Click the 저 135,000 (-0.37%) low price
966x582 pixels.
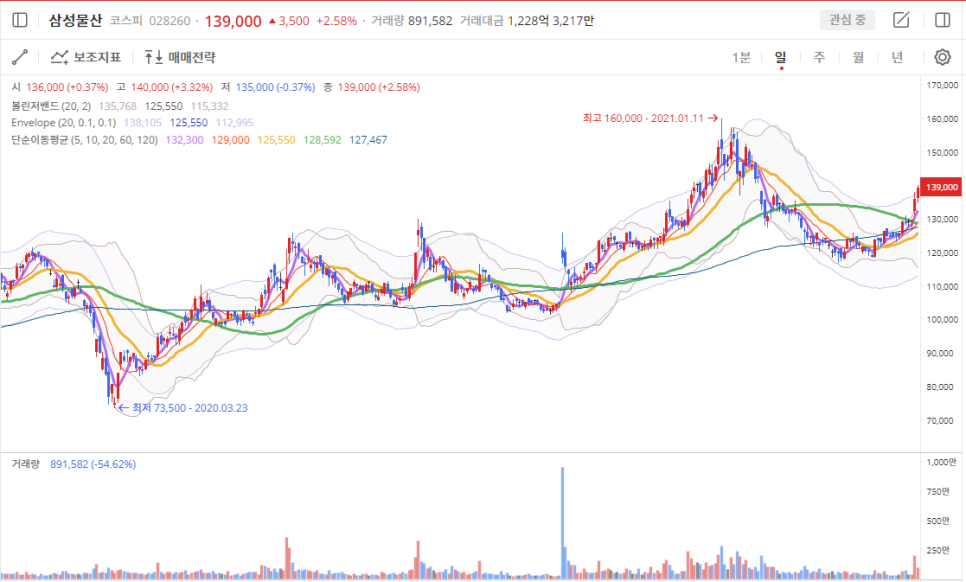268,87
